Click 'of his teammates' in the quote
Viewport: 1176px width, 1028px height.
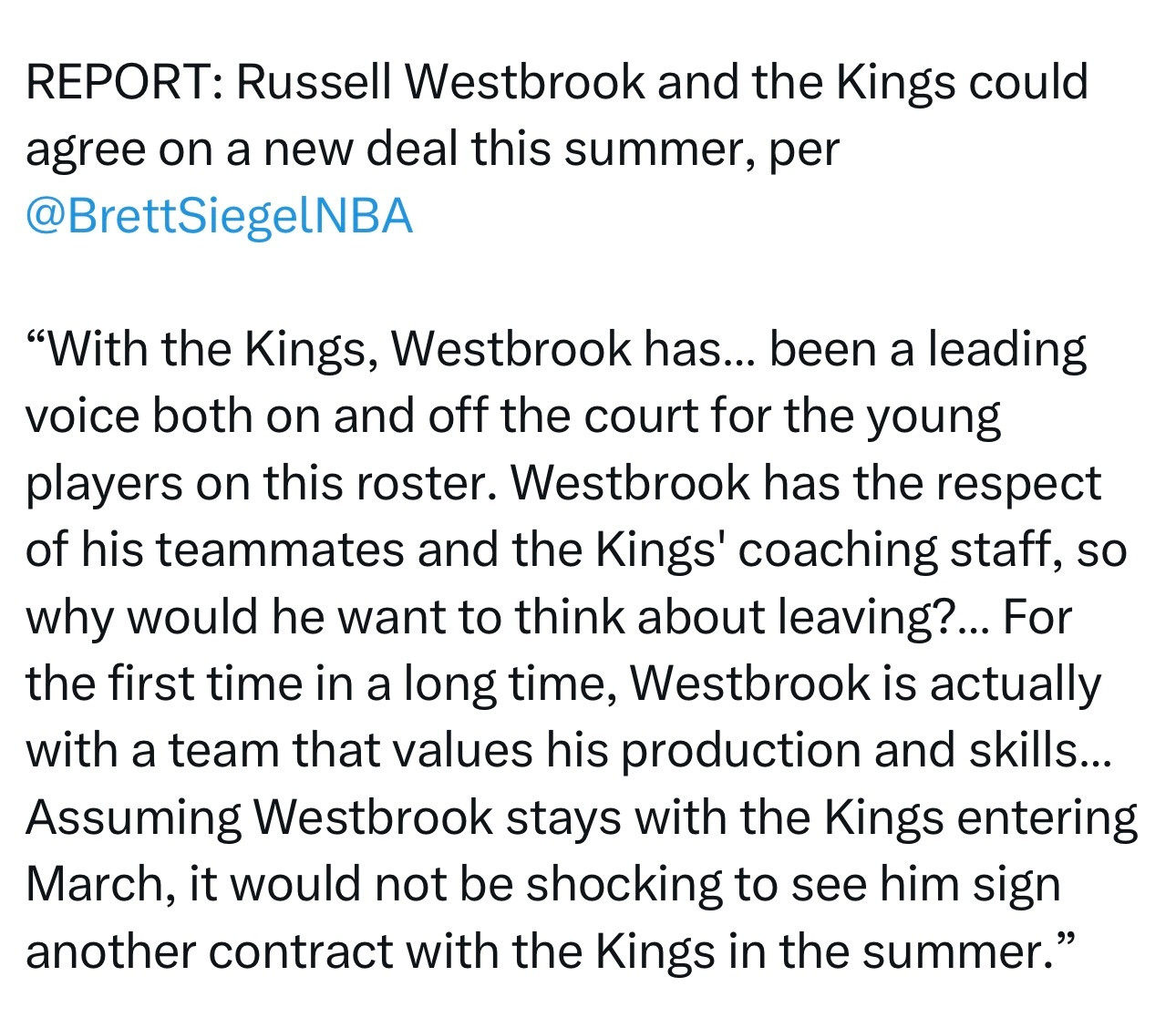217,550
